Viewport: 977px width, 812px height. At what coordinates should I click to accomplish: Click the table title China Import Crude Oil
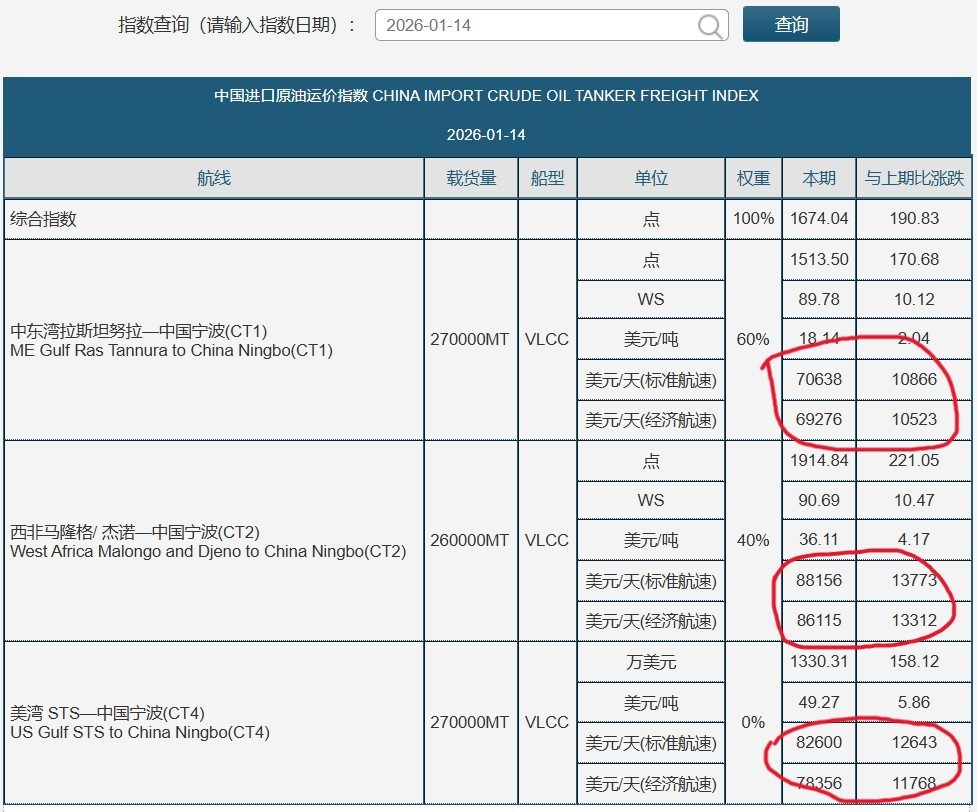click(x=486, y=96)
